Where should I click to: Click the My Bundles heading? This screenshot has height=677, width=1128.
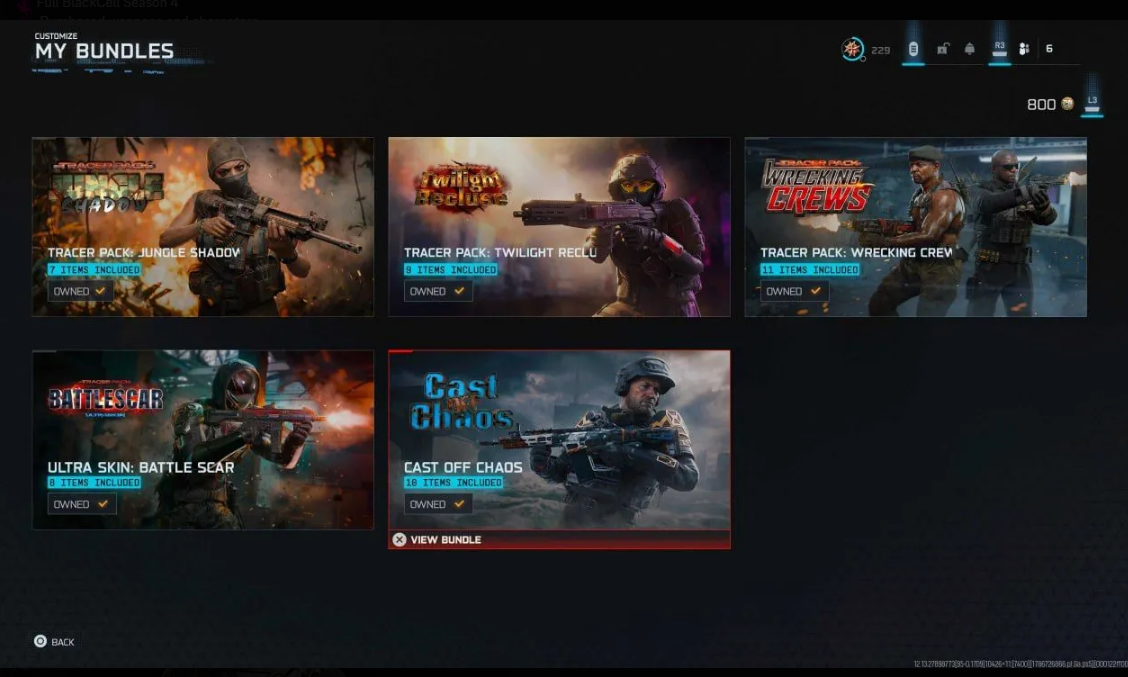[x=104, y=51]
